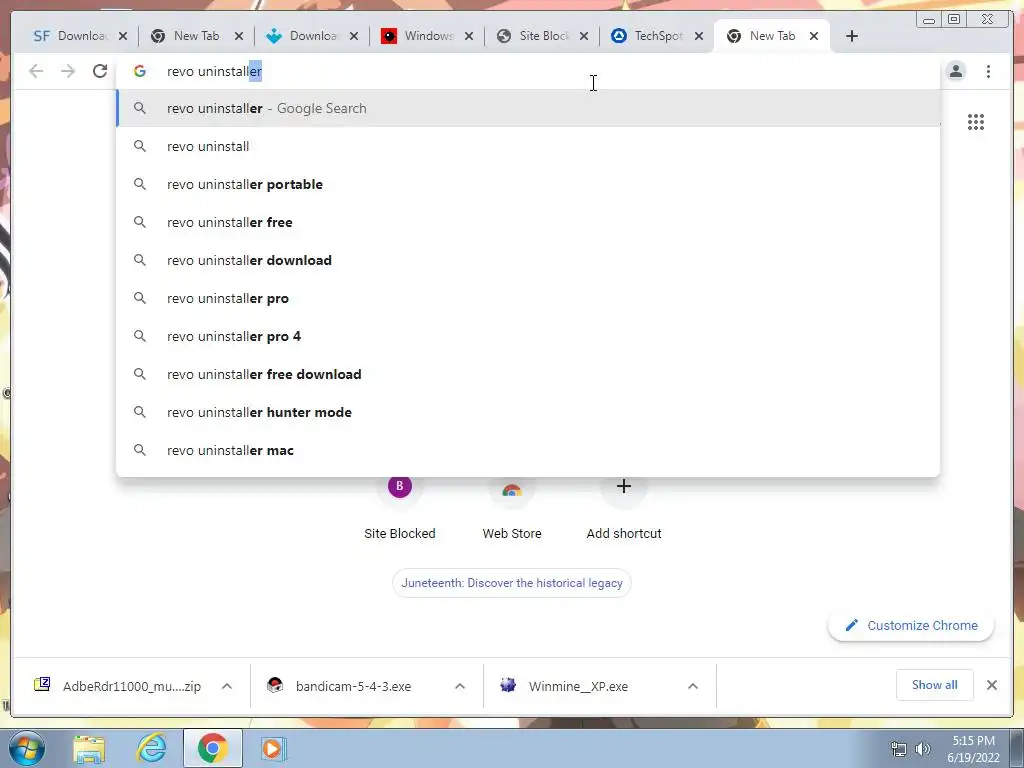Viewport: 1024px width, 768px height.
Task: Close the downloads bar
Action: (x=991, y=685)
